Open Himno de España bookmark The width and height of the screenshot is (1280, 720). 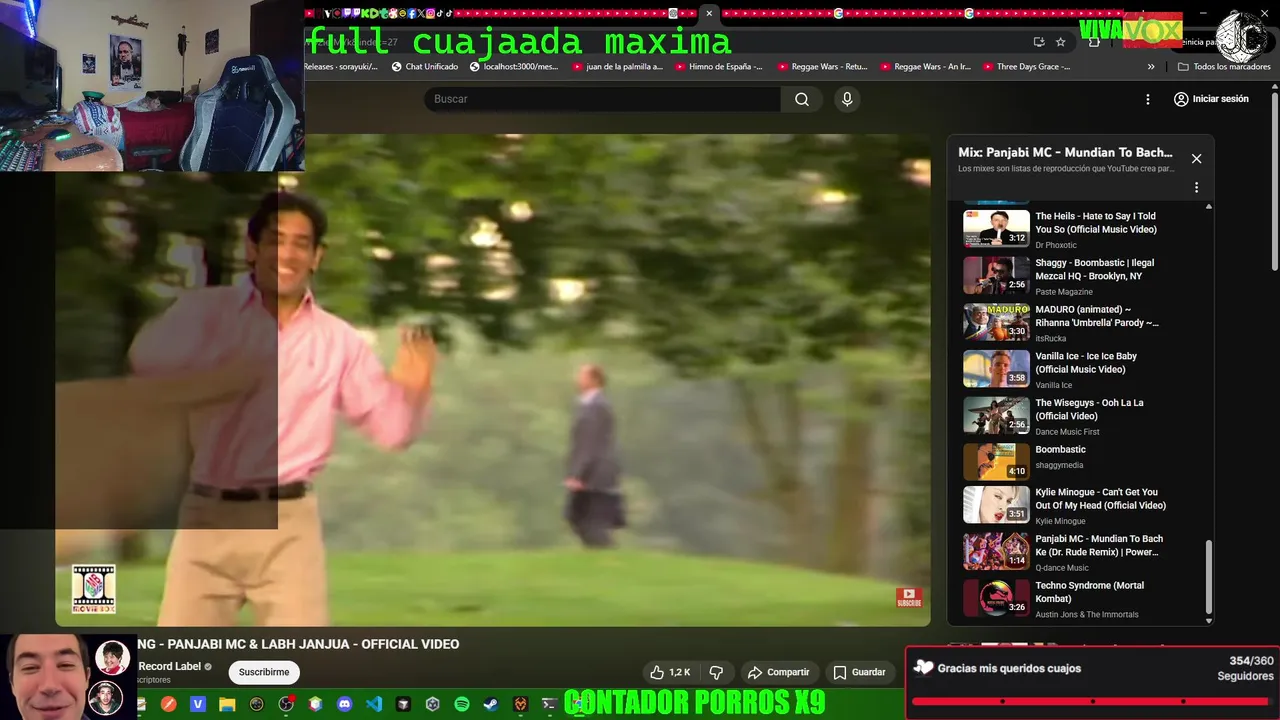click(719, 67)
